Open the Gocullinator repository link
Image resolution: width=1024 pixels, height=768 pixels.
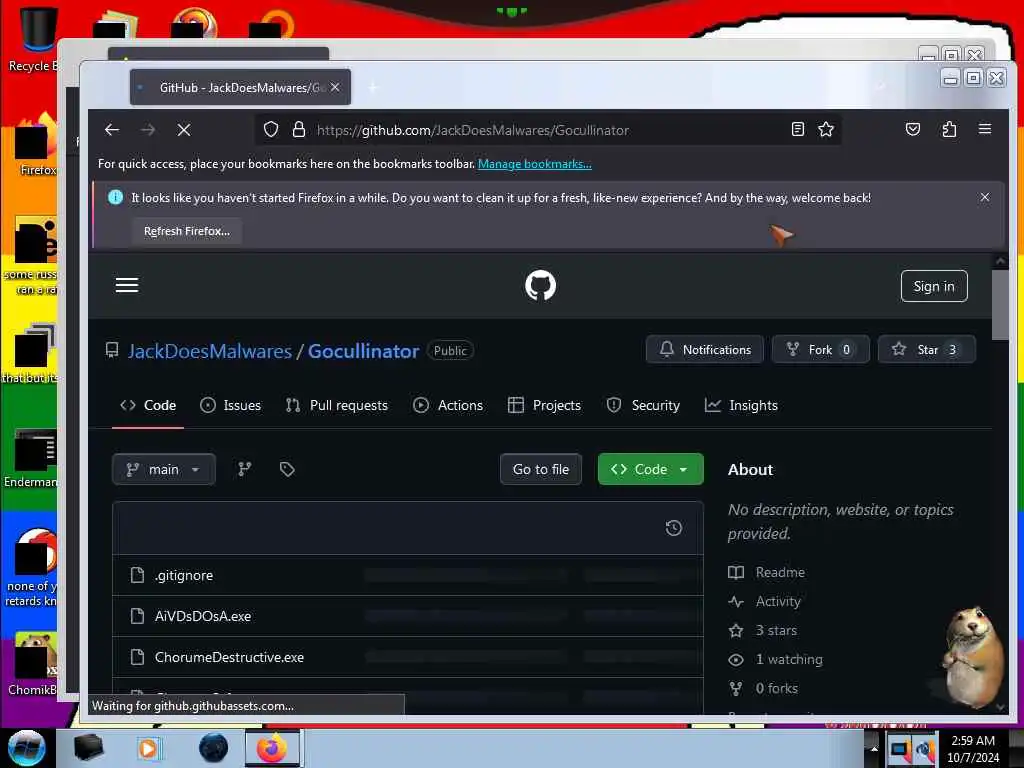tap(364, 351)
